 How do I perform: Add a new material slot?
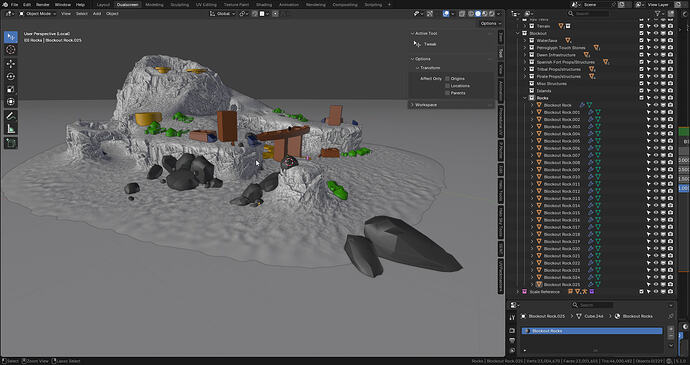pyautogui.click(x=670, y=329)
